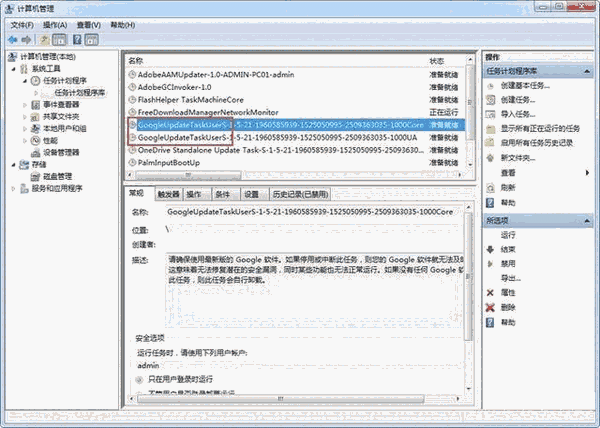Click the 本地用户和组 icon in tree
This screenshot has height=428, width=600.
[35, 129]
